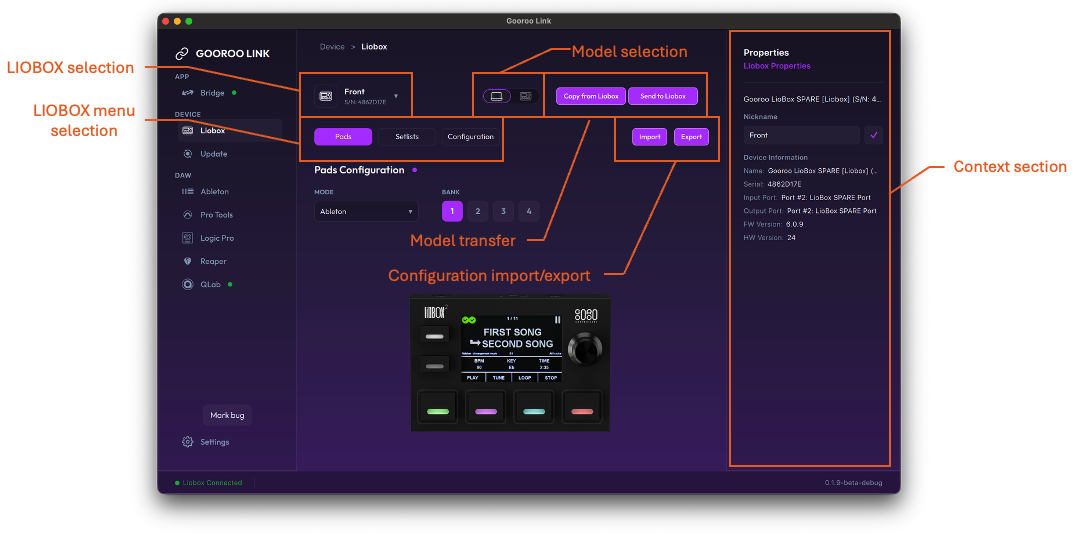Image resolution: width=1082 pixels, height=534 pixels.
Task: Switch to the Configuration tab
Action: pyautogui.click(x=470, y=137)
